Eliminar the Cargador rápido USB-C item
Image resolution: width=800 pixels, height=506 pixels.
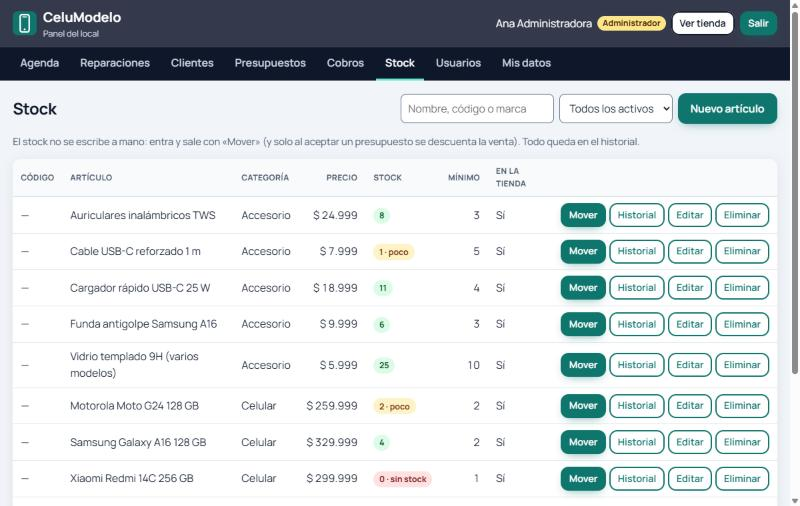(x=742, y=288)
